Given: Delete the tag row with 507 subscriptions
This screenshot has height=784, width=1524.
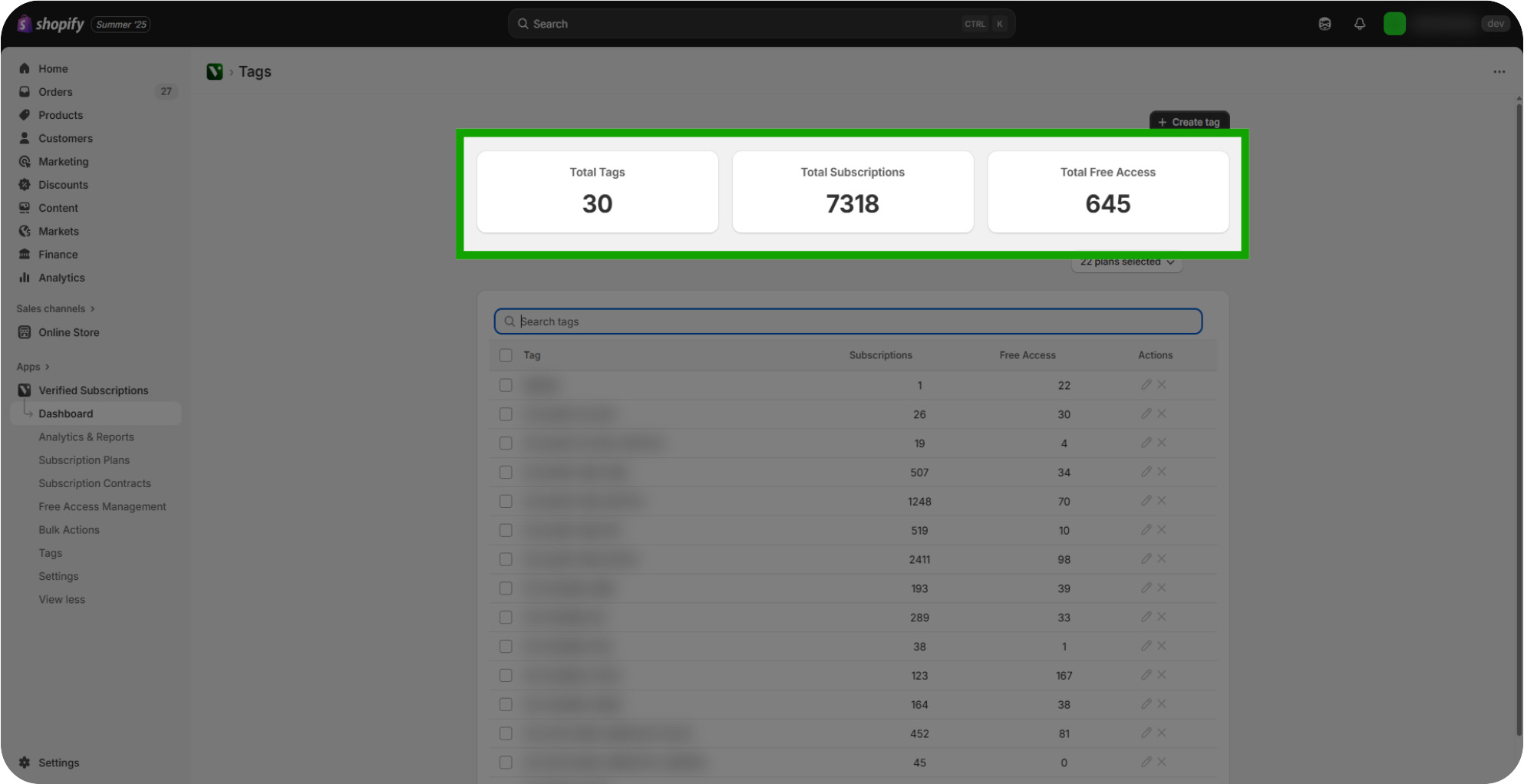Looking at the screenshot, I should [1162, 472].
